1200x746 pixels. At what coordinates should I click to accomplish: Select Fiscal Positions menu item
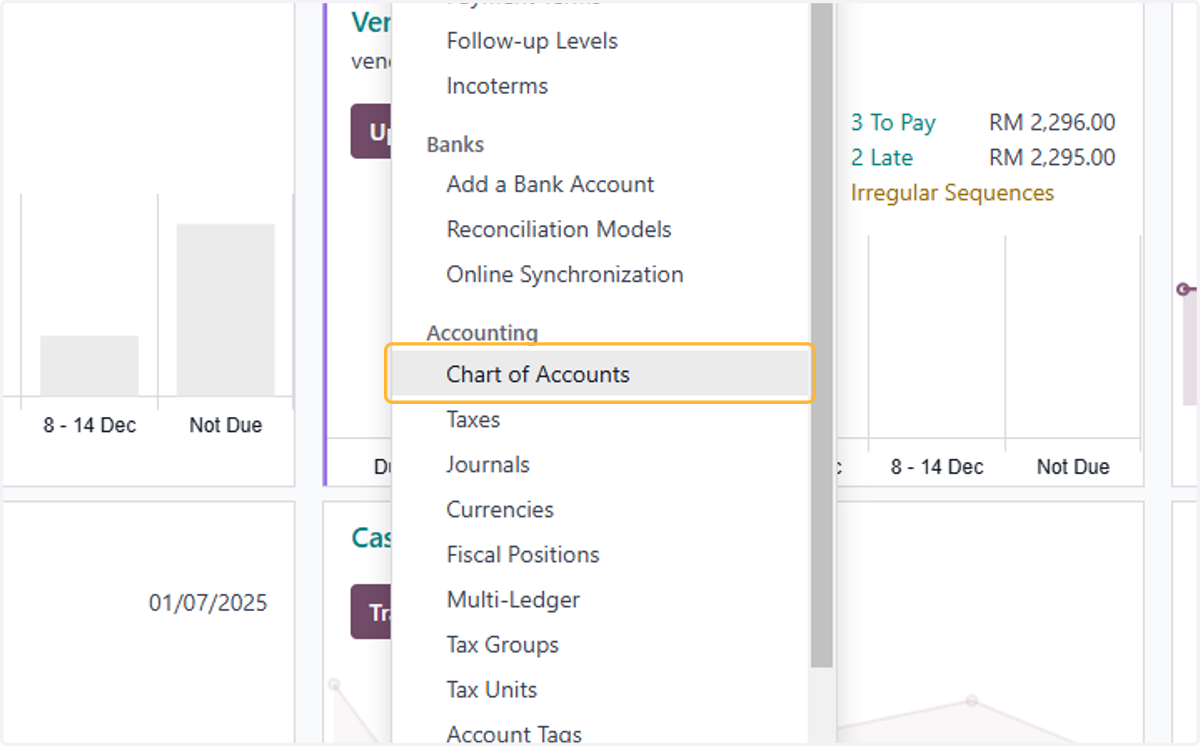tap(523, 554)
